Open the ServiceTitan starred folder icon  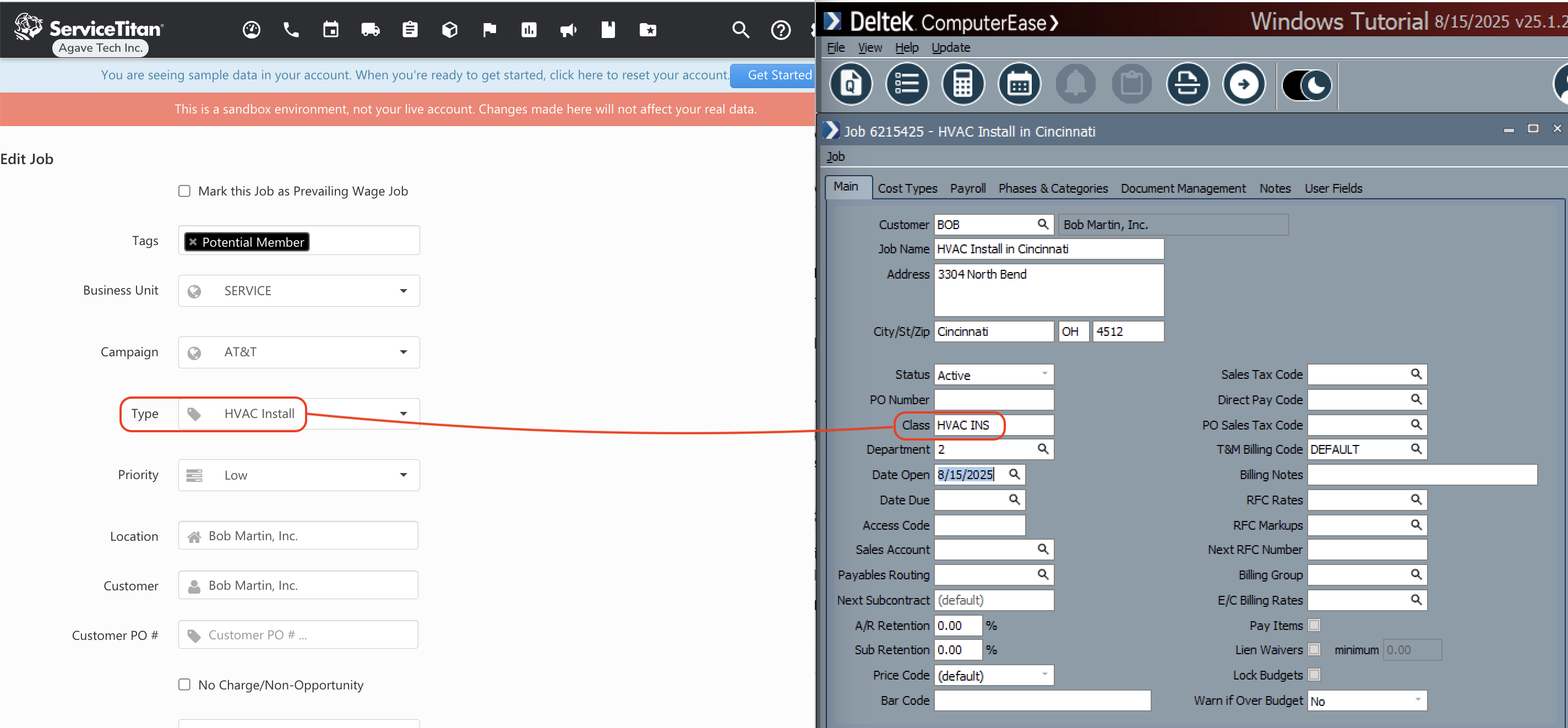click(647, 29)
